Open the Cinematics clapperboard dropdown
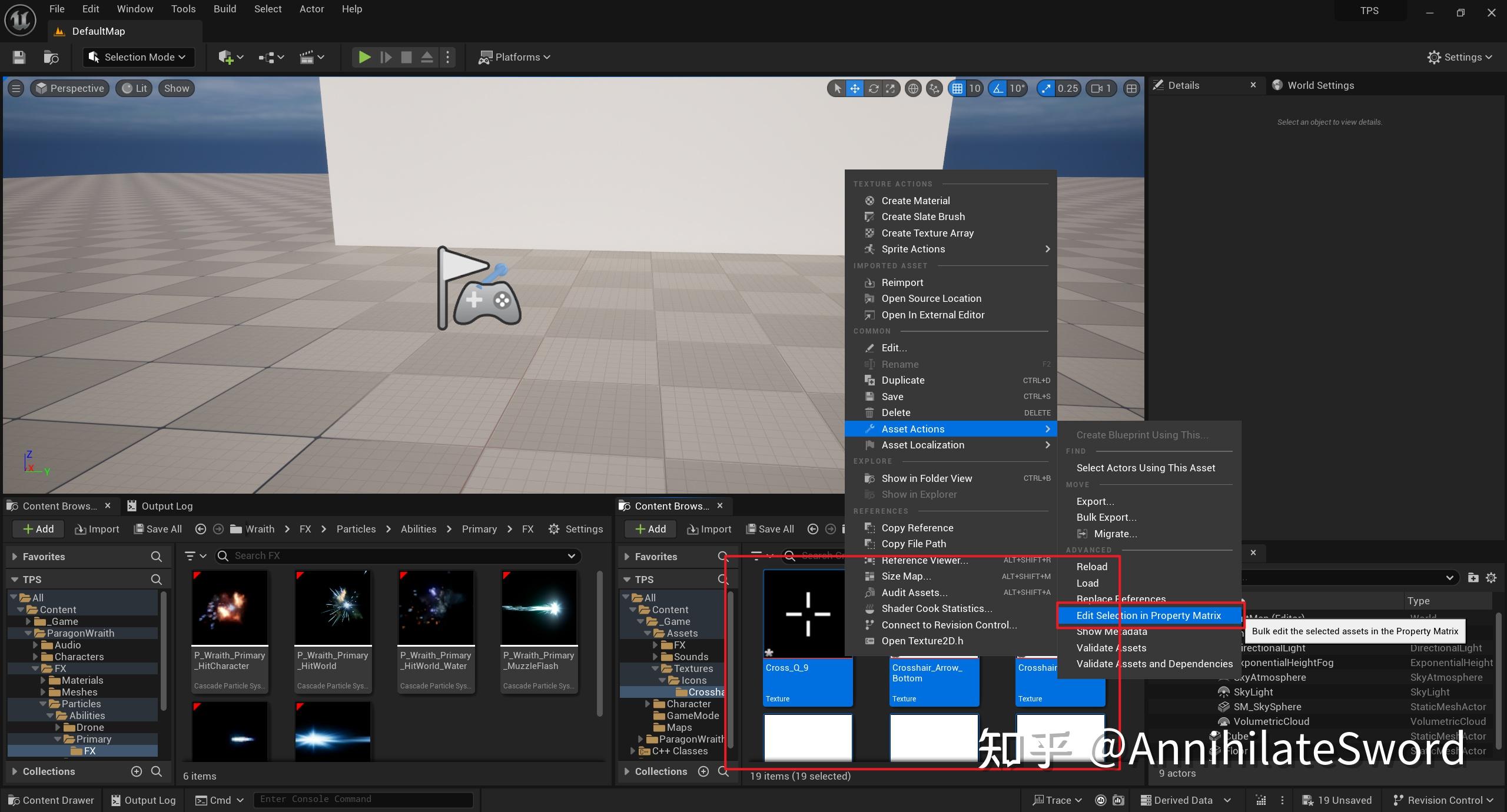 [311, 57]
